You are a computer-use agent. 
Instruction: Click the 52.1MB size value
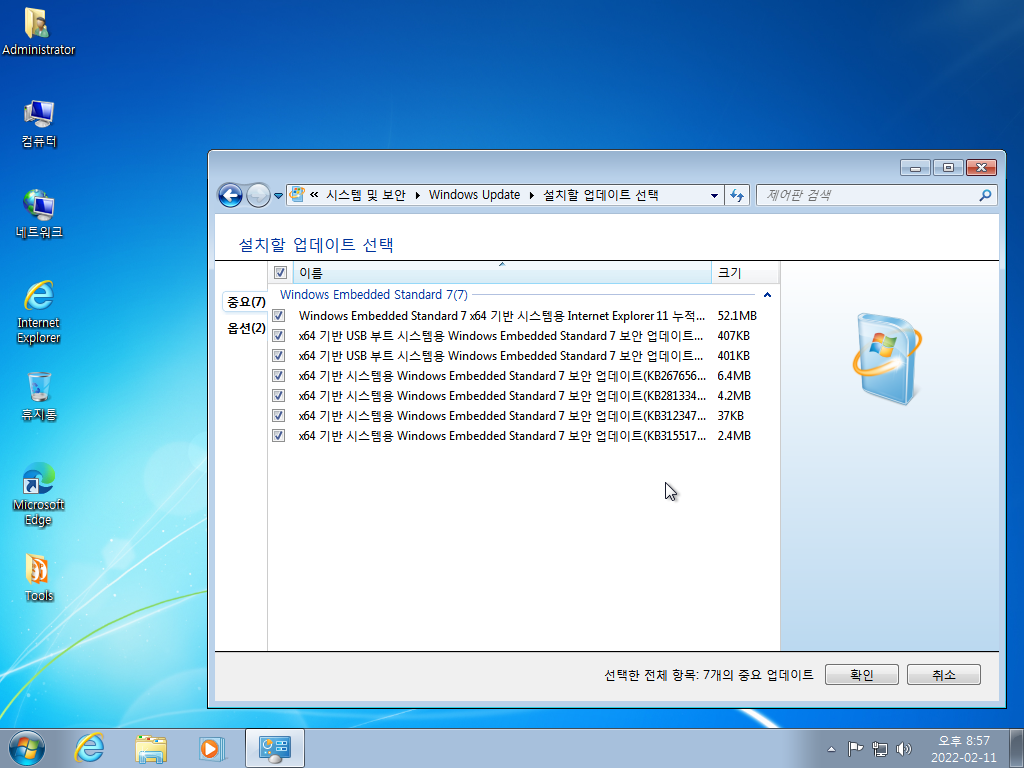point(737,315)
